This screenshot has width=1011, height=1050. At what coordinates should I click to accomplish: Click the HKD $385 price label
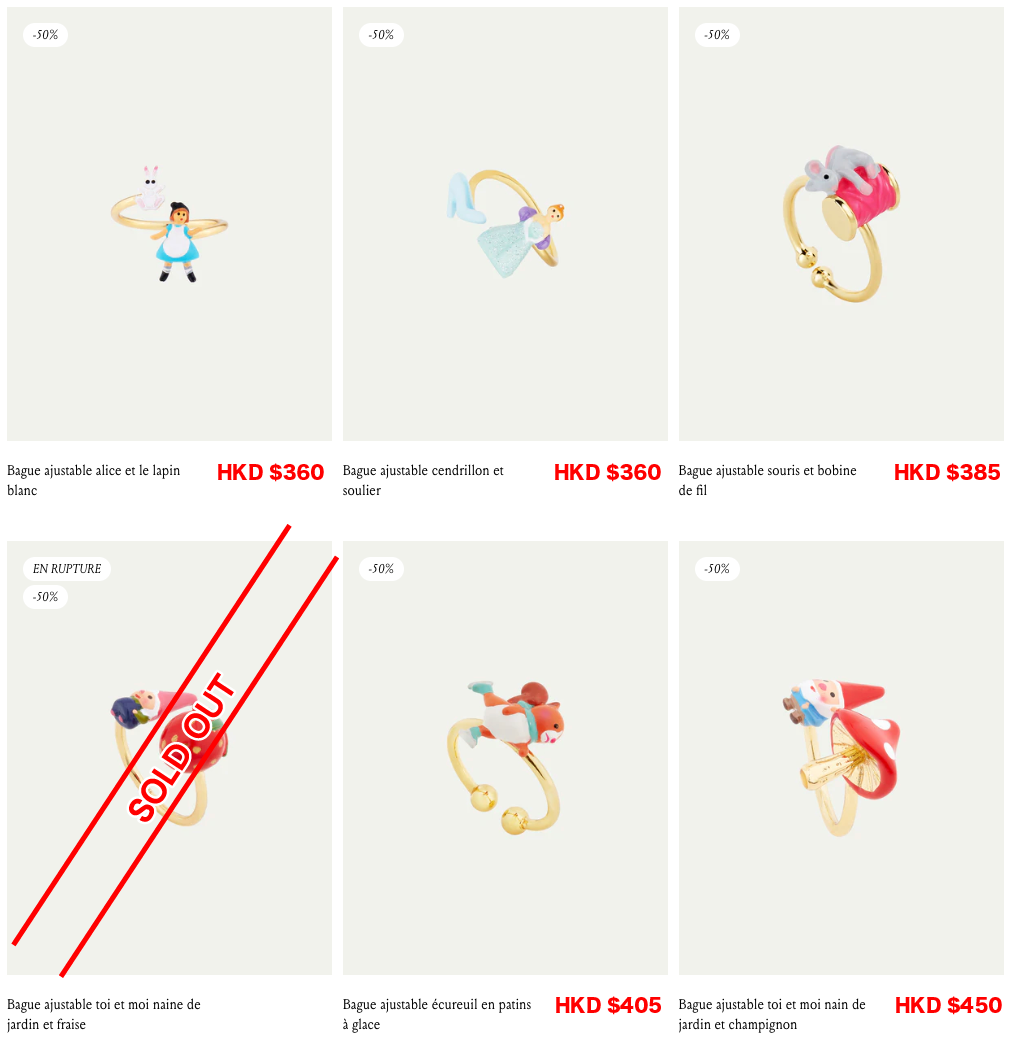coord(947,472)
